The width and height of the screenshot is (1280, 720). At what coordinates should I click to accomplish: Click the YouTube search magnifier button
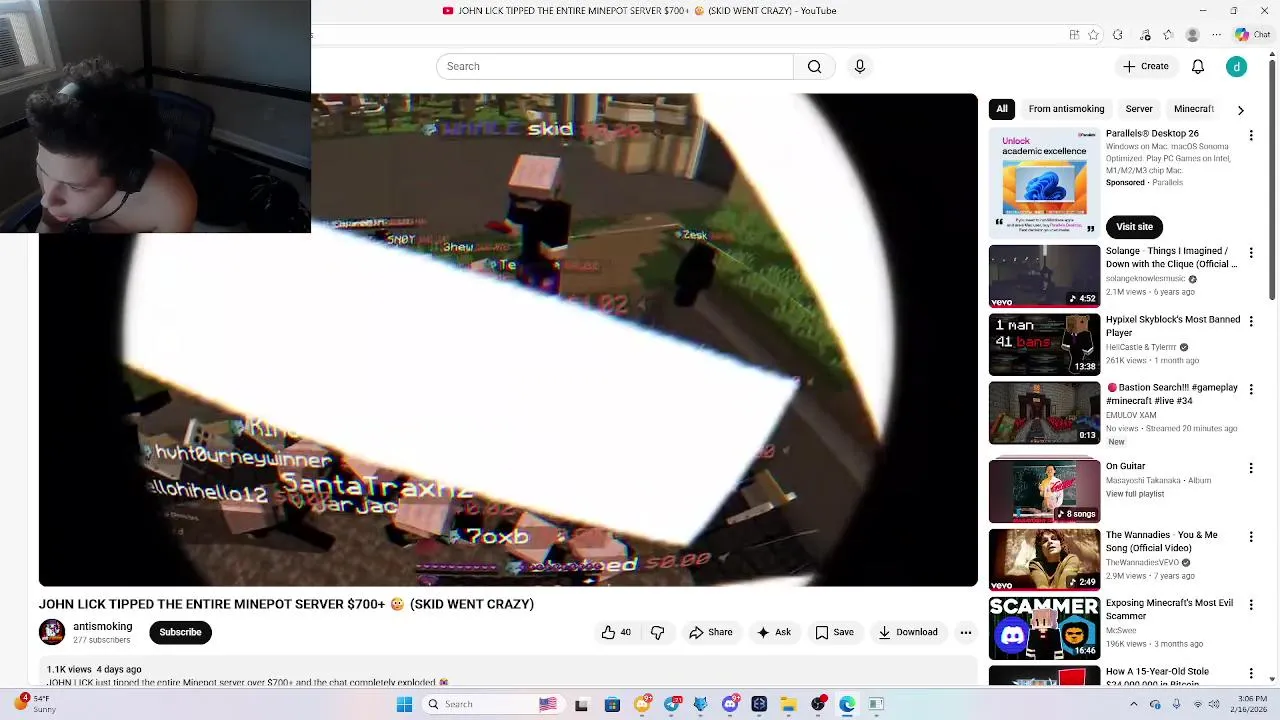[x=814, y=66]
